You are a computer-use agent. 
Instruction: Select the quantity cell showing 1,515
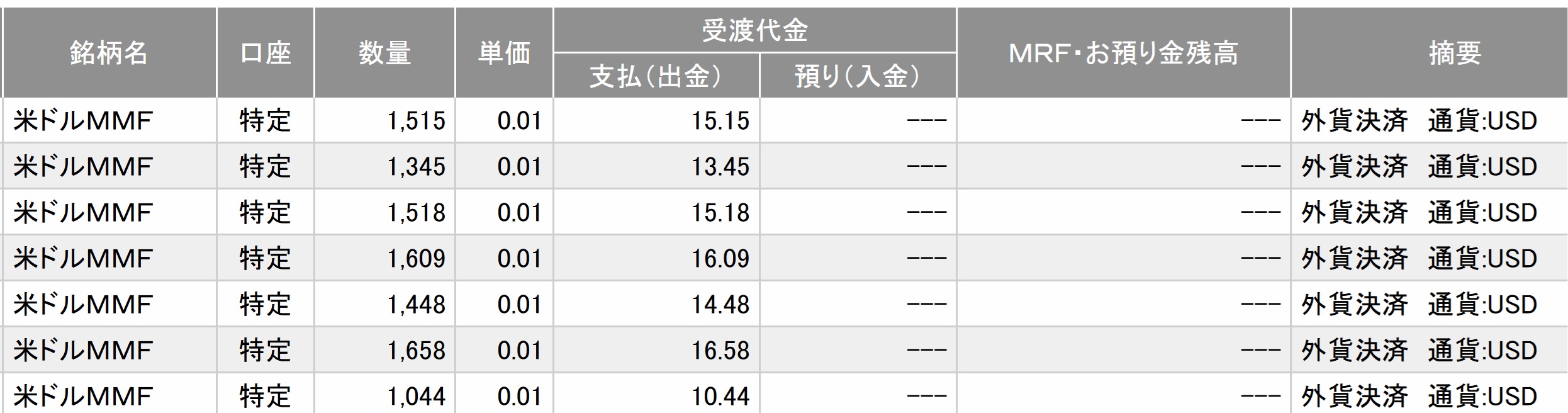coord(416,120)
